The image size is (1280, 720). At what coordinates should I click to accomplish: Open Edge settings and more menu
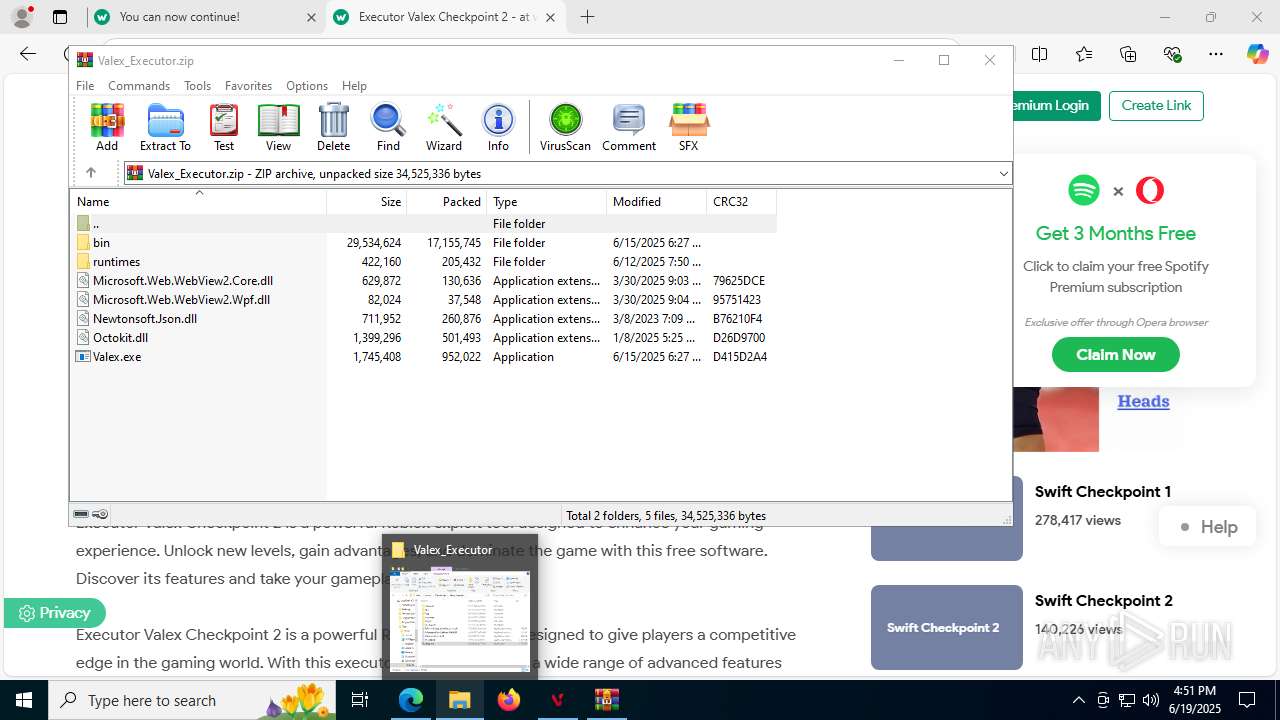(1216, 54)
